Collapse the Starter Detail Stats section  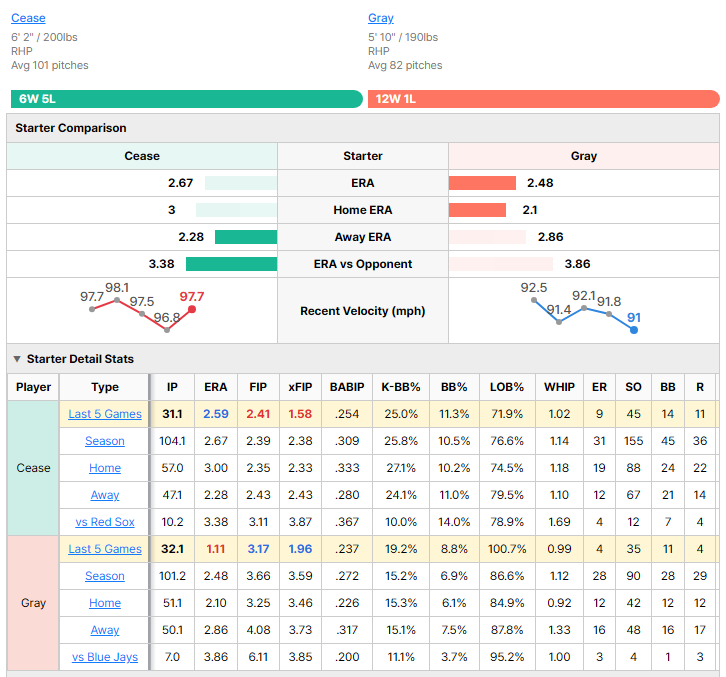coord(17,359)
